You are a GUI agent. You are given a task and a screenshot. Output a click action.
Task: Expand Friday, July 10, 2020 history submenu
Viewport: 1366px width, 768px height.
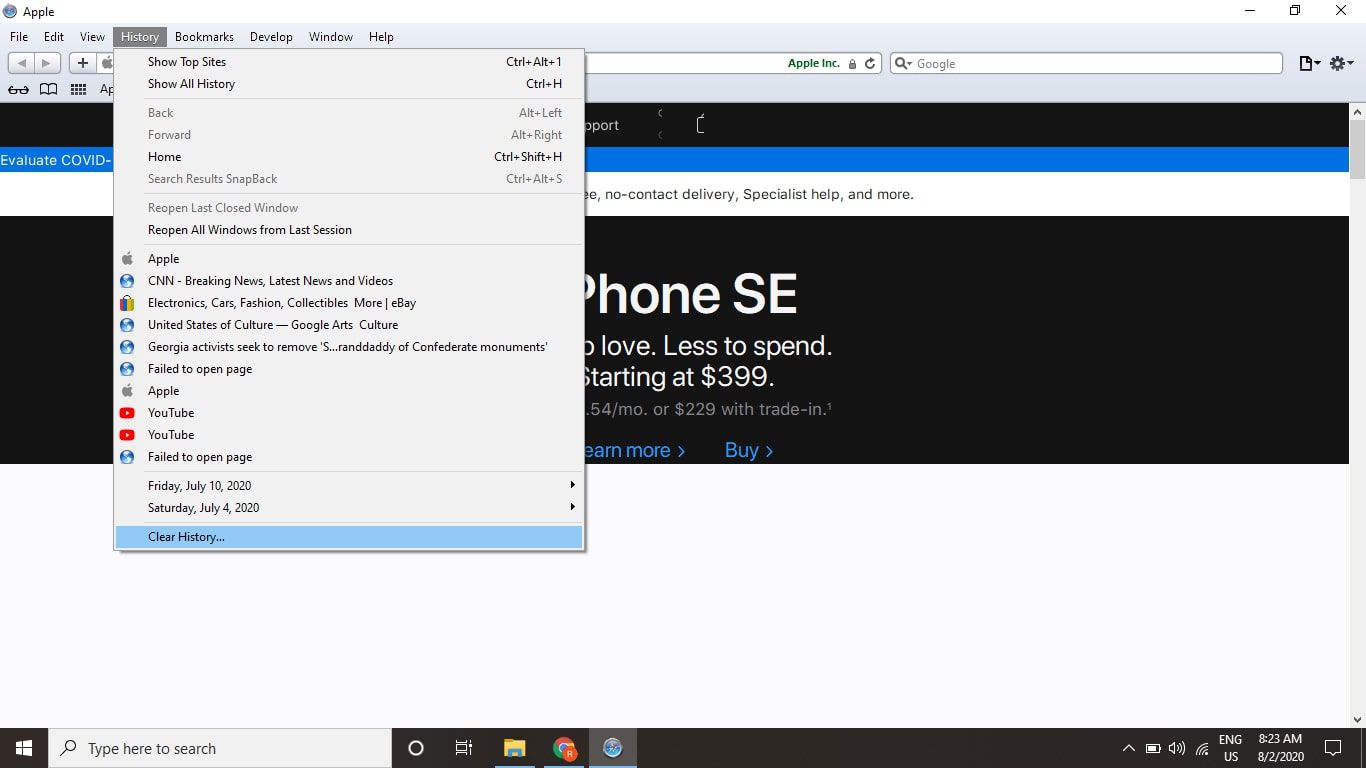coord(349,486)
